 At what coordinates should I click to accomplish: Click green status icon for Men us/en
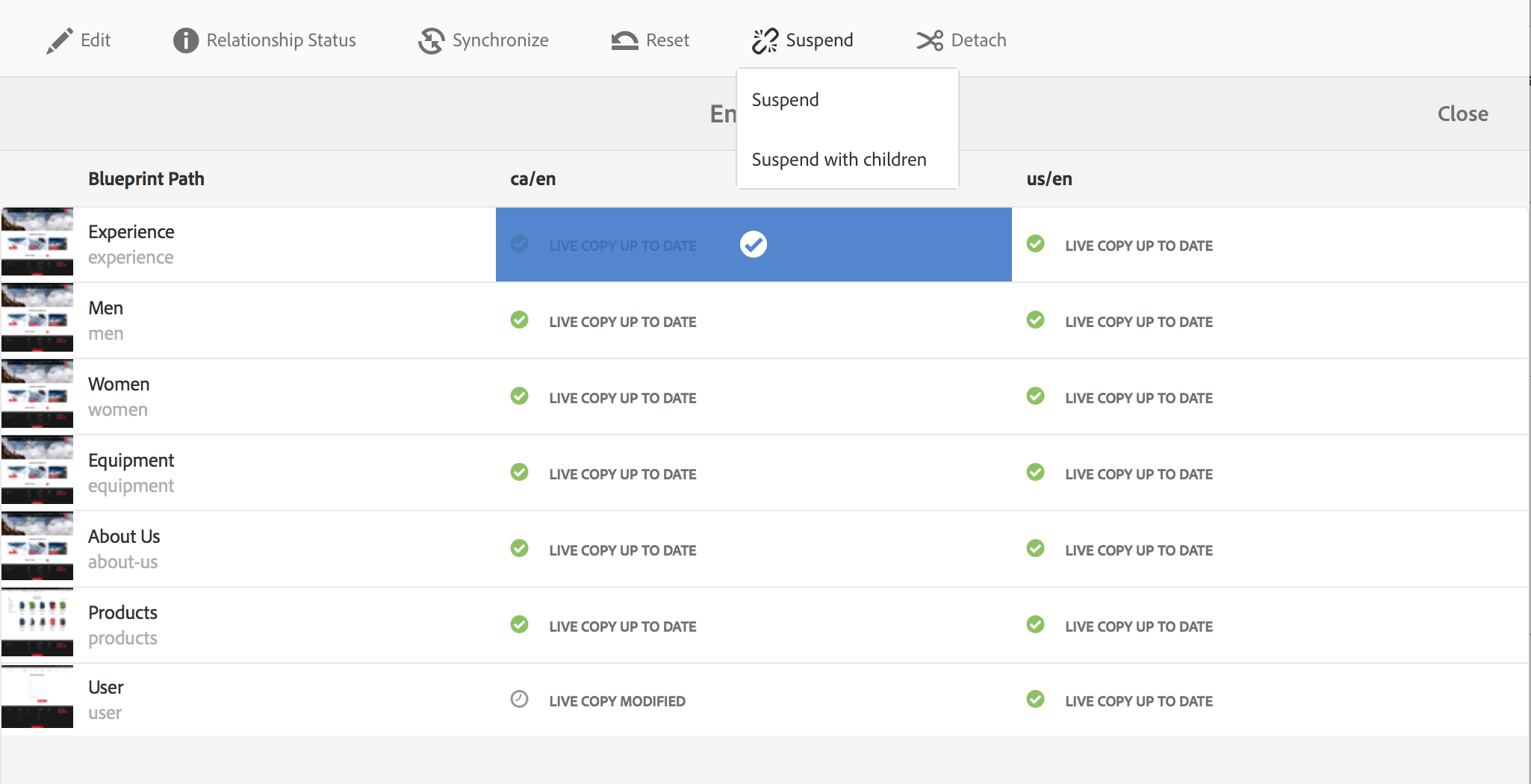pos(1035,320)
